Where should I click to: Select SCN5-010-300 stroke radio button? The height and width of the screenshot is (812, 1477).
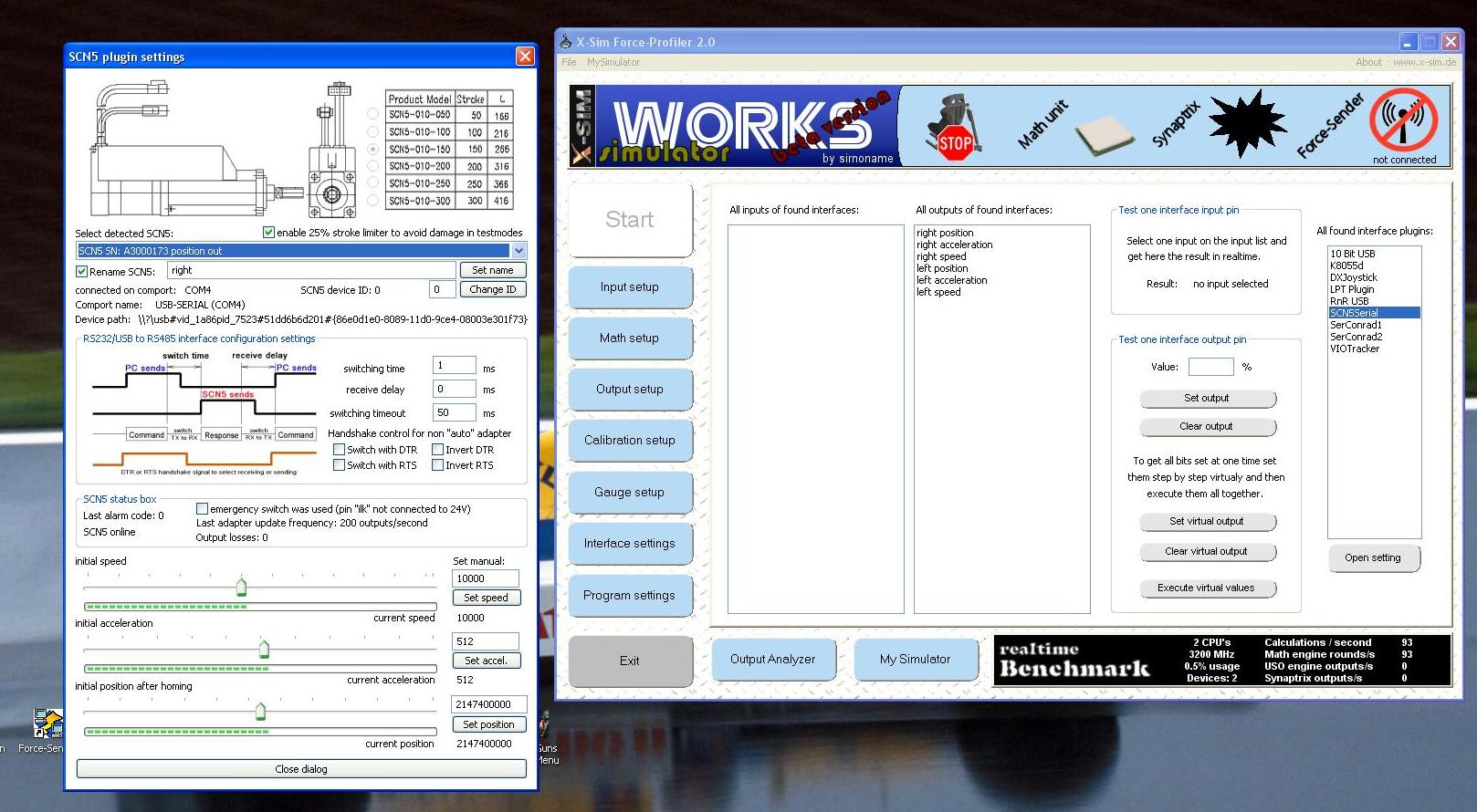372,200
